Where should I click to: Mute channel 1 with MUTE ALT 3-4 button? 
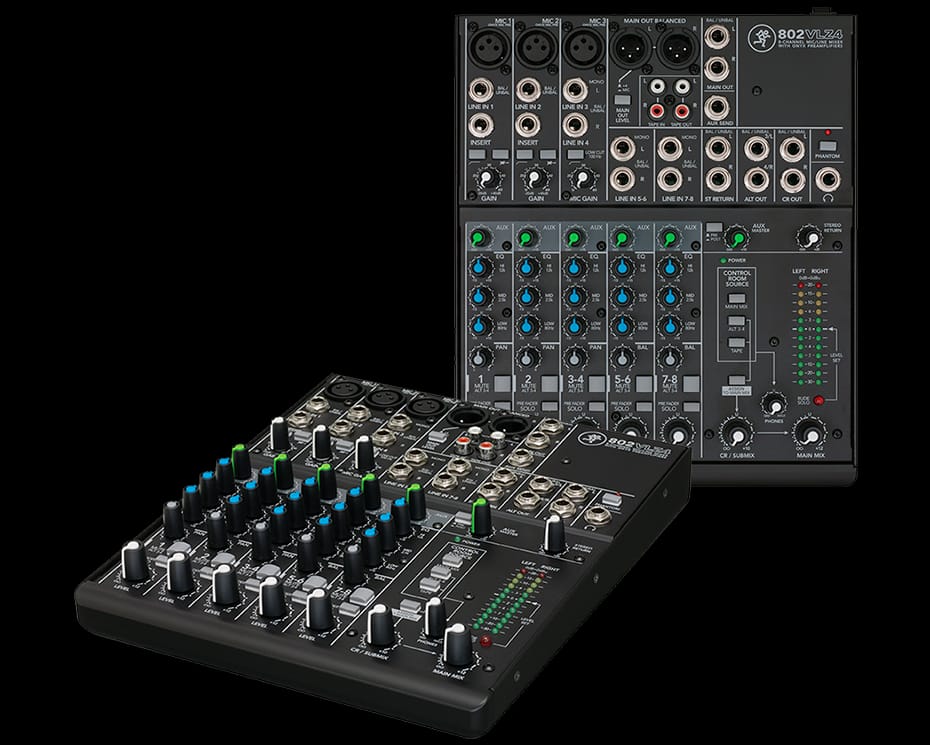click(x=502, y=383)
